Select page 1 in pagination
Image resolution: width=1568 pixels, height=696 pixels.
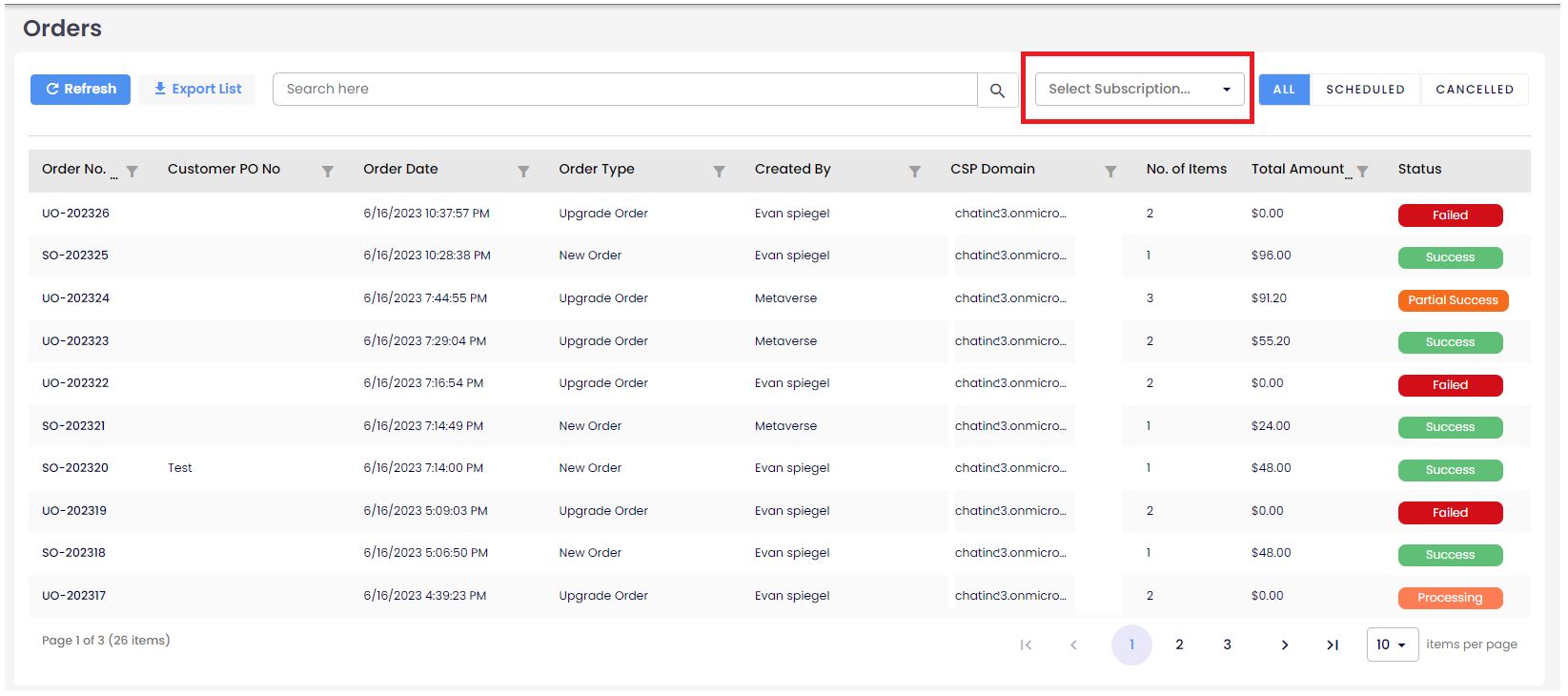(1131, 645)
